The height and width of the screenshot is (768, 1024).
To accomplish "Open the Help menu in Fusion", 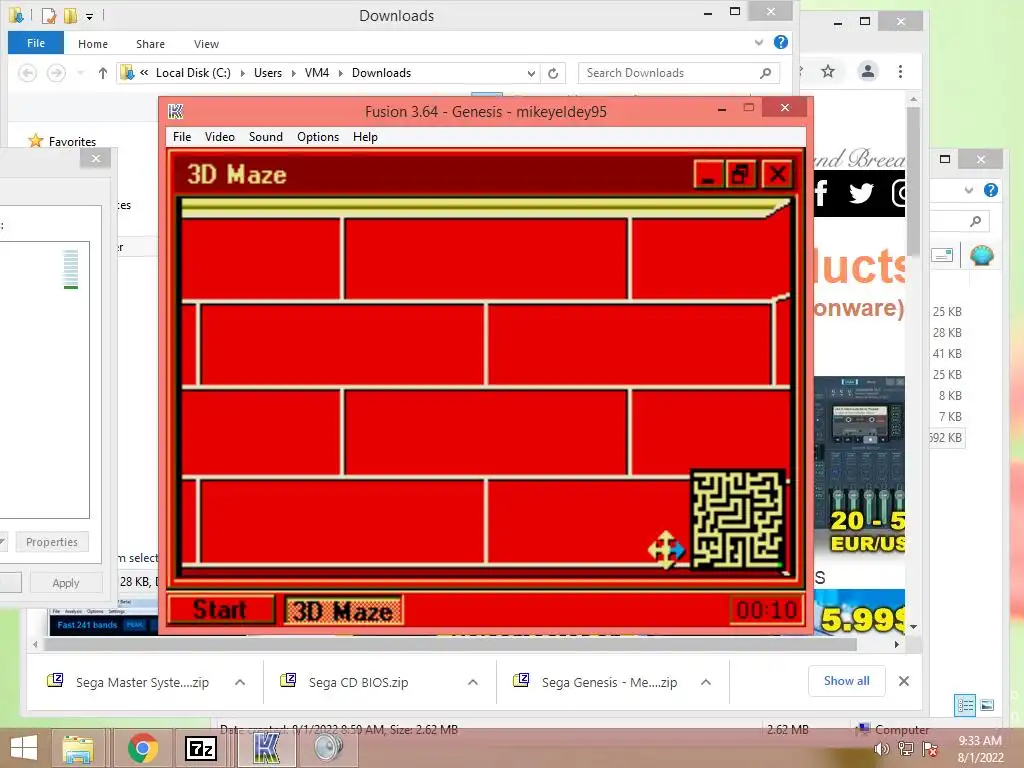I will 365,136.
